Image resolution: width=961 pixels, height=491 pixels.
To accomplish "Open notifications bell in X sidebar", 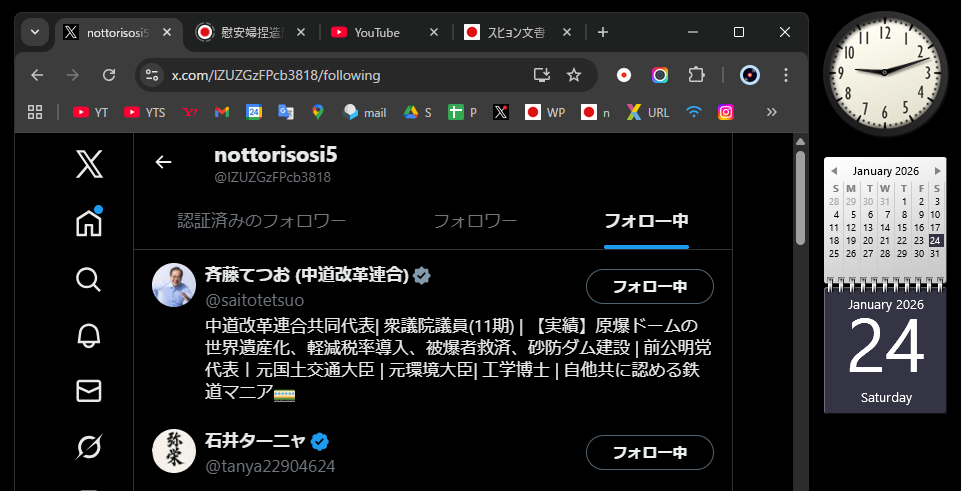I will 89,335.
